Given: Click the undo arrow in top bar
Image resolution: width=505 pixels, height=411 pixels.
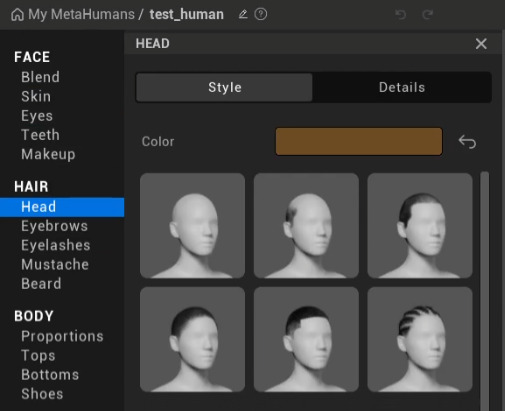Looking at the screenshot, I should point(401,15).
